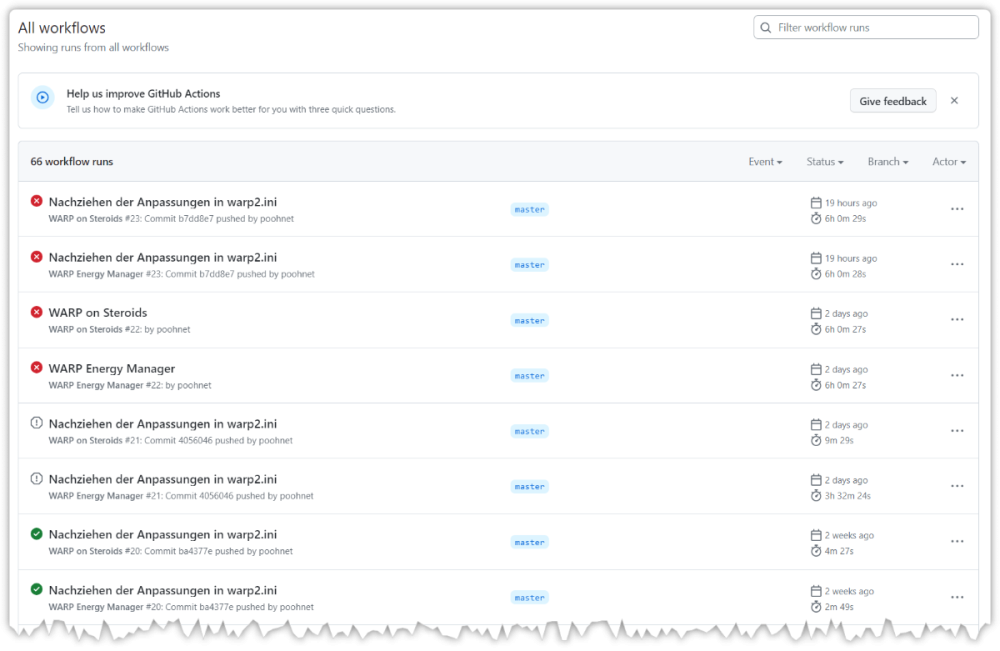This screenshot has width=1000, height=651.
Task: Open the three-dot menu for WARP on Steroids #20
Action: click(956, 542)
